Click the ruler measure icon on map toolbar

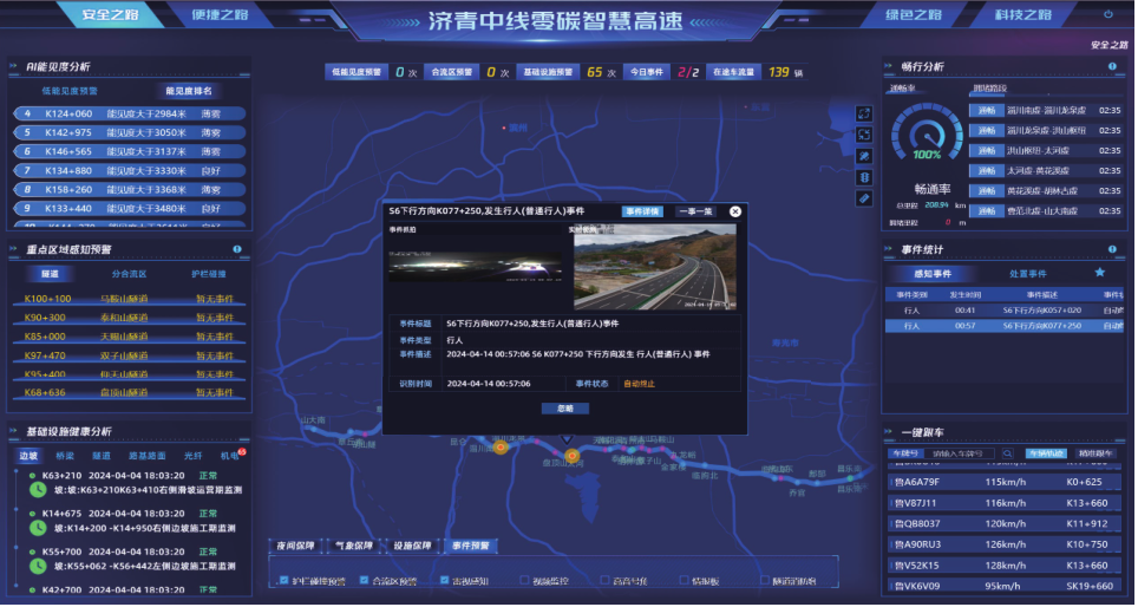(864, 199)
